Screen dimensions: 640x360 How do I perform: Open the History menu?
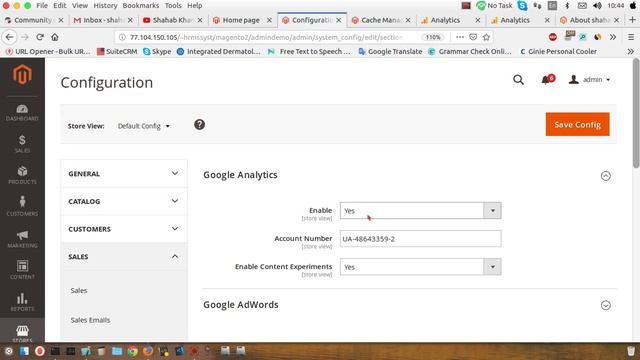pyautogui.click(x=105, y=6)
